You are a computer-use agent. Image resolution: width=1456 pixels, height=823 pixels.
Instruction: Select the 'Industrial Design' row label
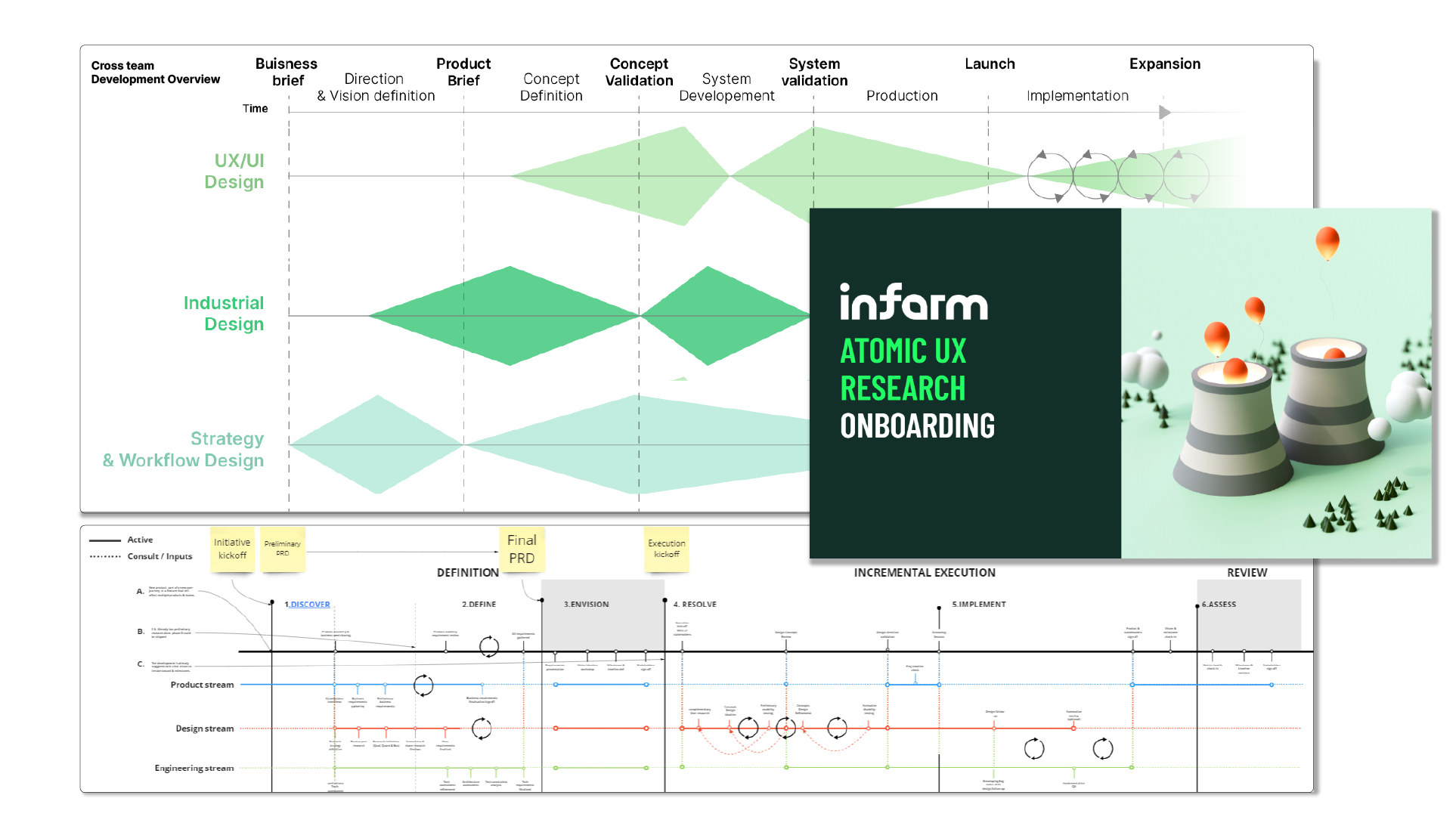pos(224,314)
